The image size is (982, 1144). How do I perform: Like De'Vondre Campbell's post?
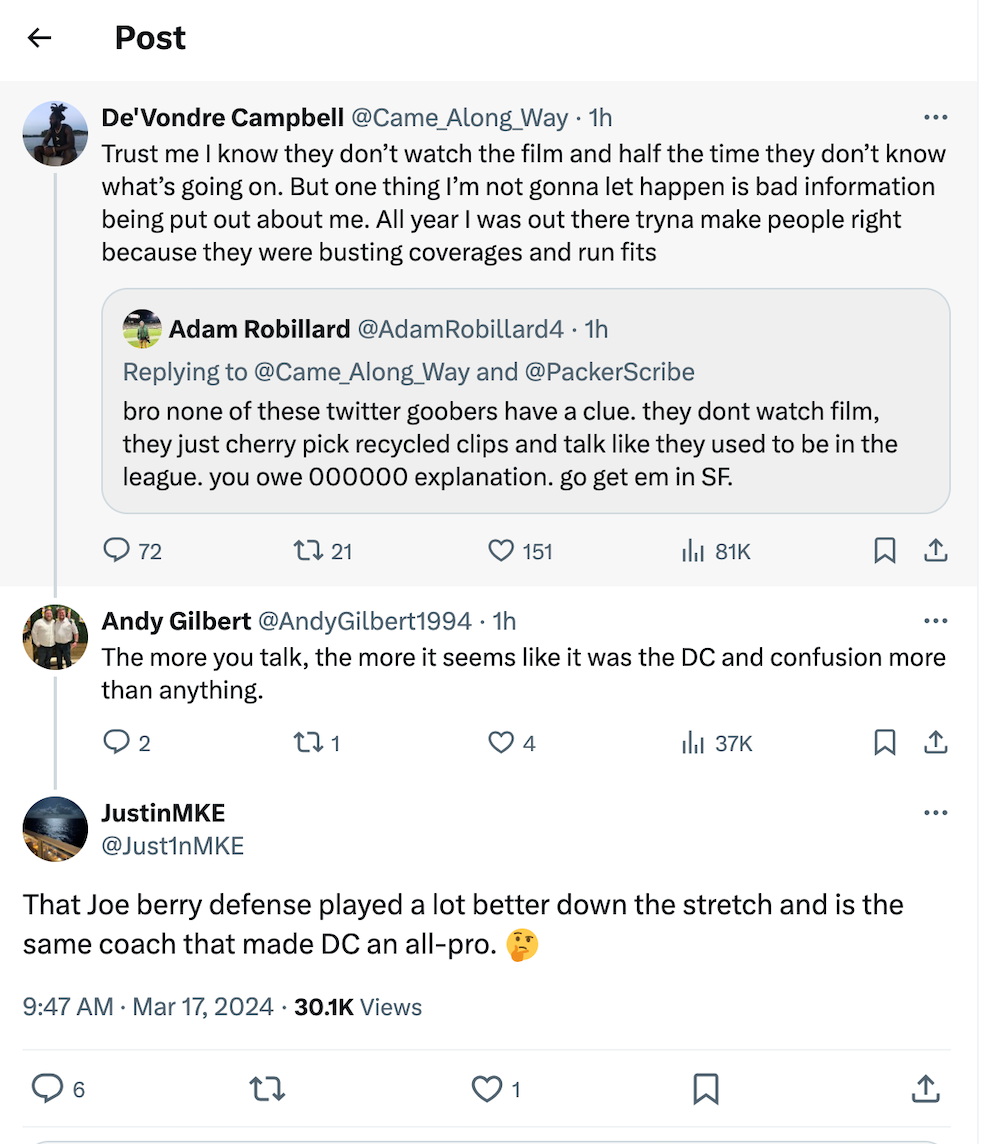click(x=500, y=550)
